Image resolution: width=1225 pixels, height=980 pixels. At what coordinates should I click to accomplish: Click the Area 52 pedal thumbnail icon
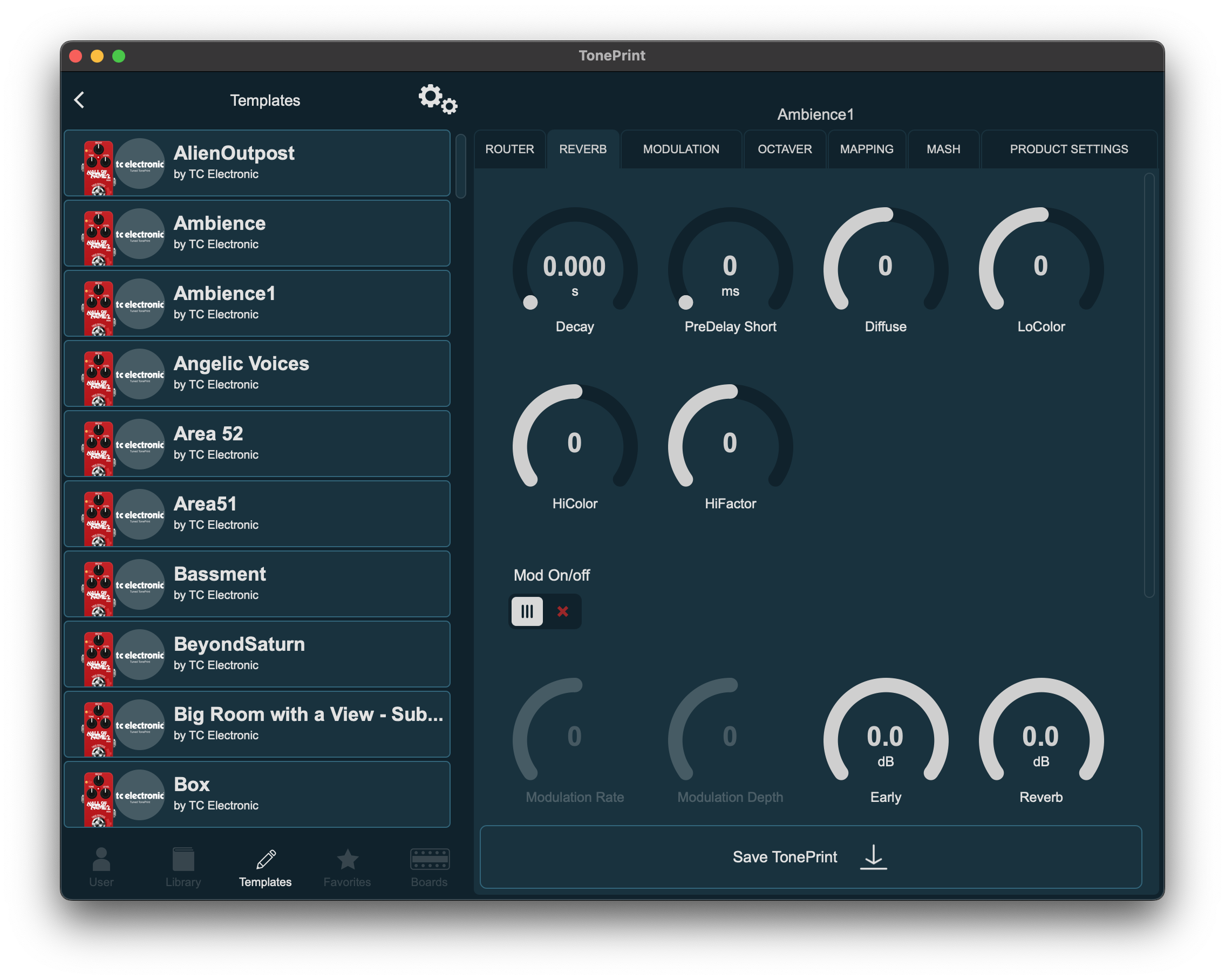98,448
